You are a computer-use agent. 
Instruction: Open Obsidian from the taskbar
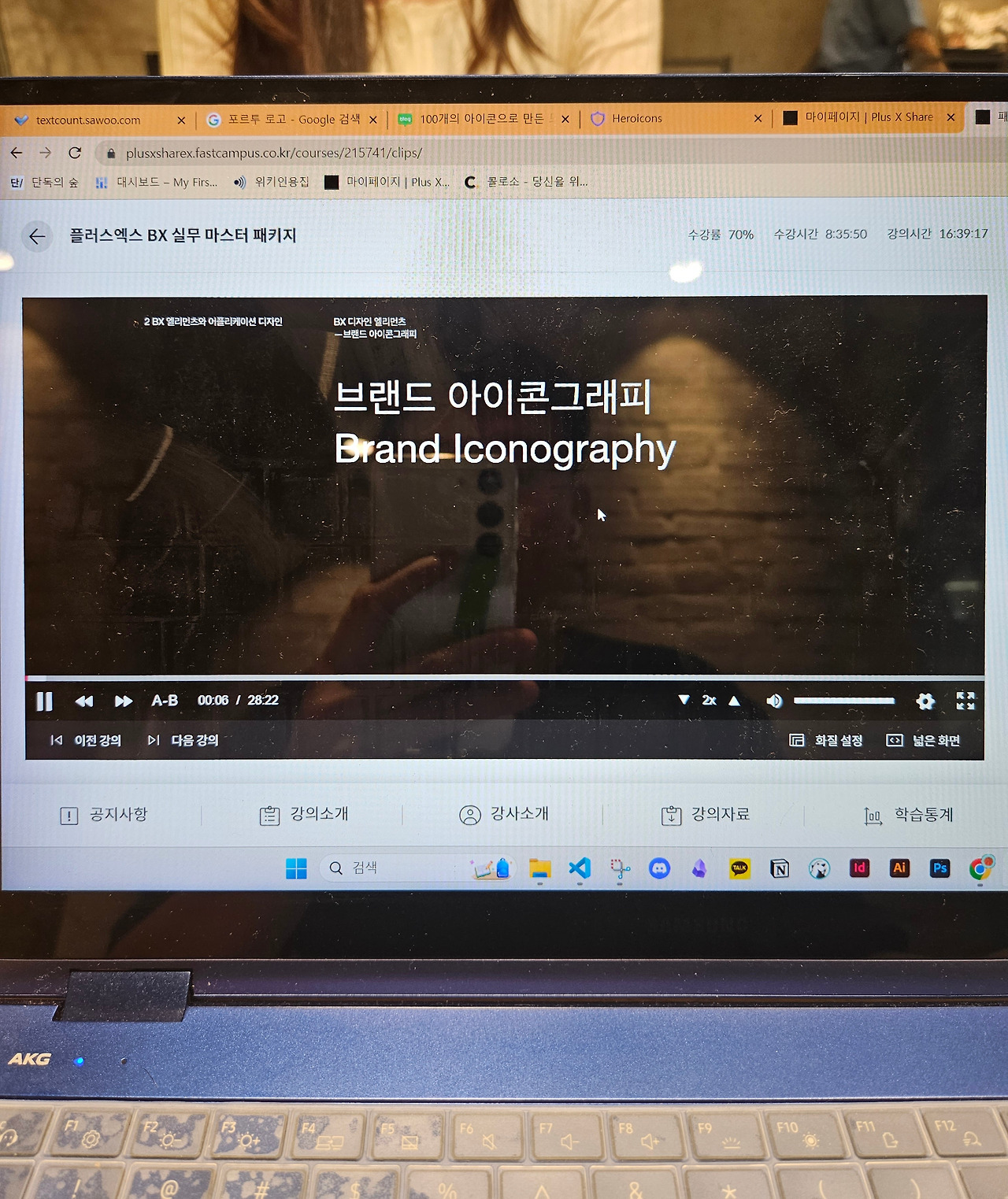699,868
